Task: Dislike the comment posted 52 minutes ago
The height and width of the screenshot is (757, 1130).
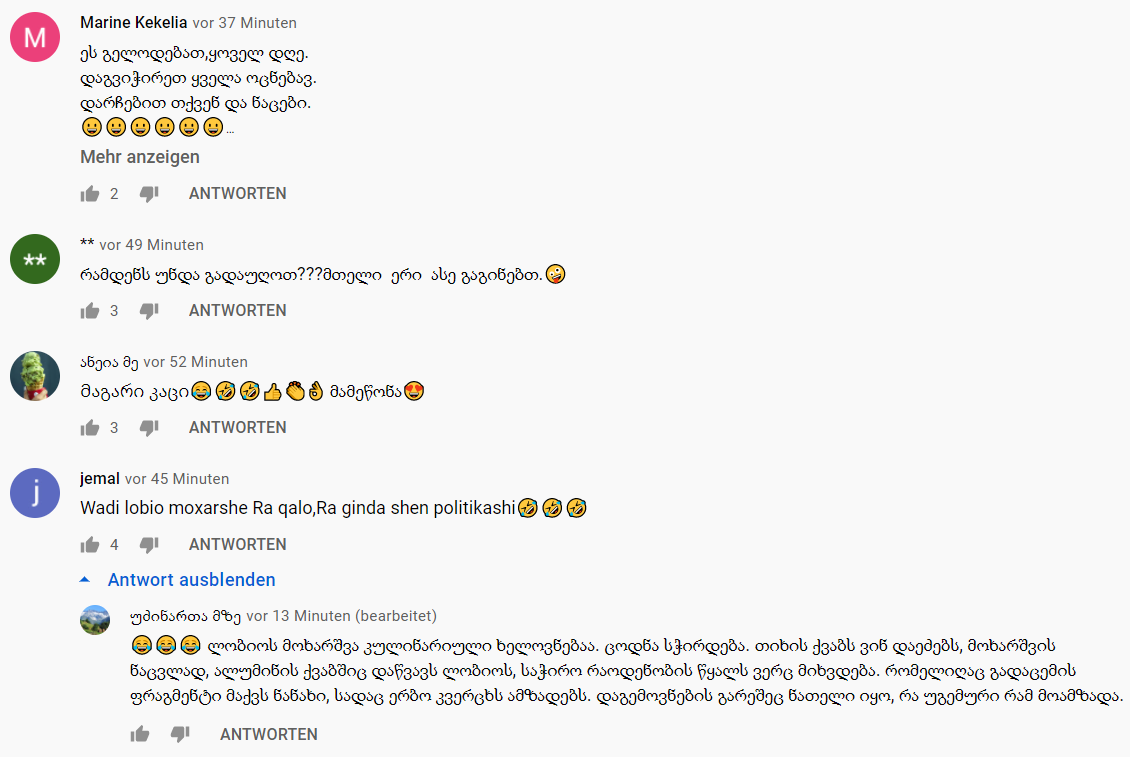Action: 149,428
